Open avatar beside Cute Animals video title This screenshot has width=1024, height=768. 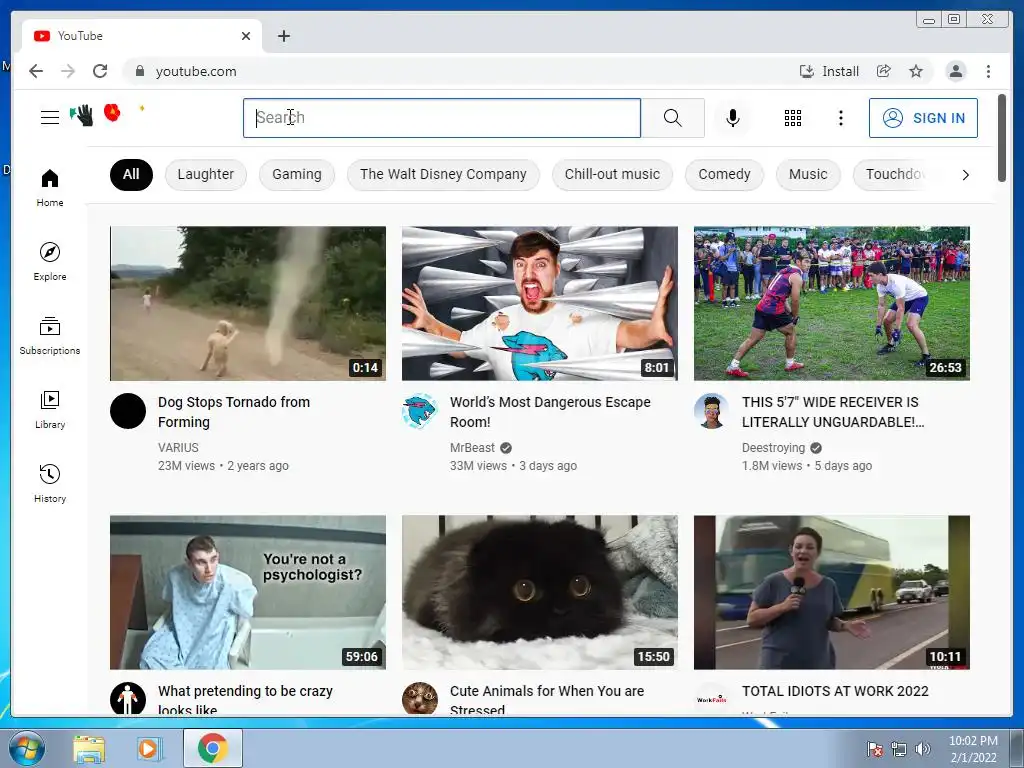click(x=419, y=698)
